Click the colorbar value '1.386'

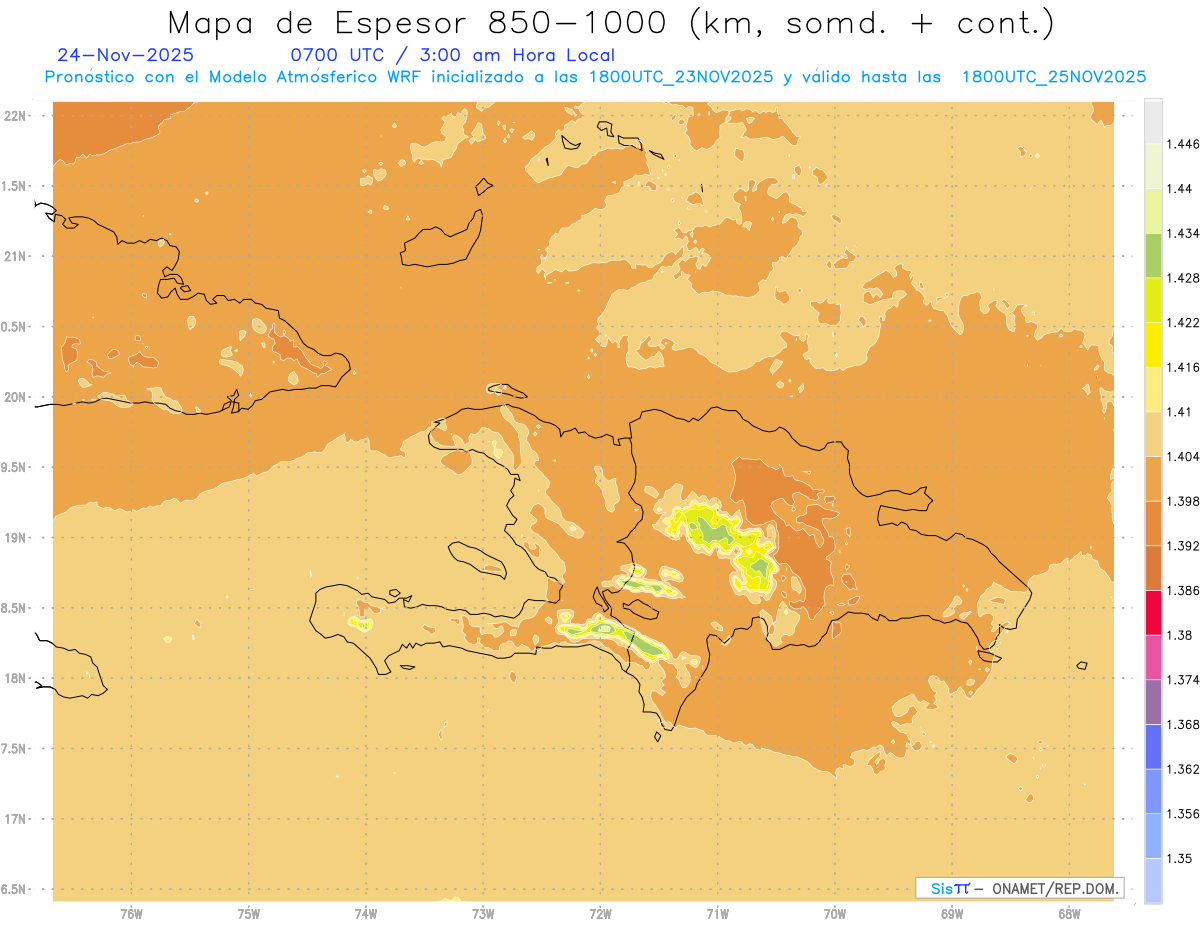coord(1183,590)
